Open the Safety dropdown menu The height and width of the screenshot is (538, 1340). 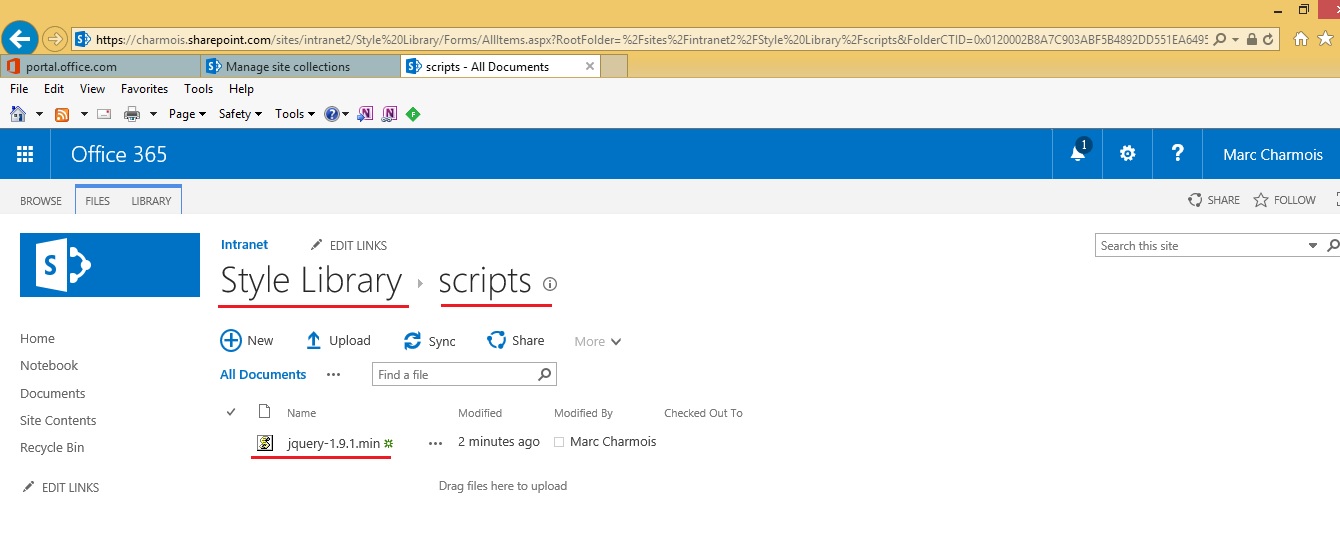240,114
